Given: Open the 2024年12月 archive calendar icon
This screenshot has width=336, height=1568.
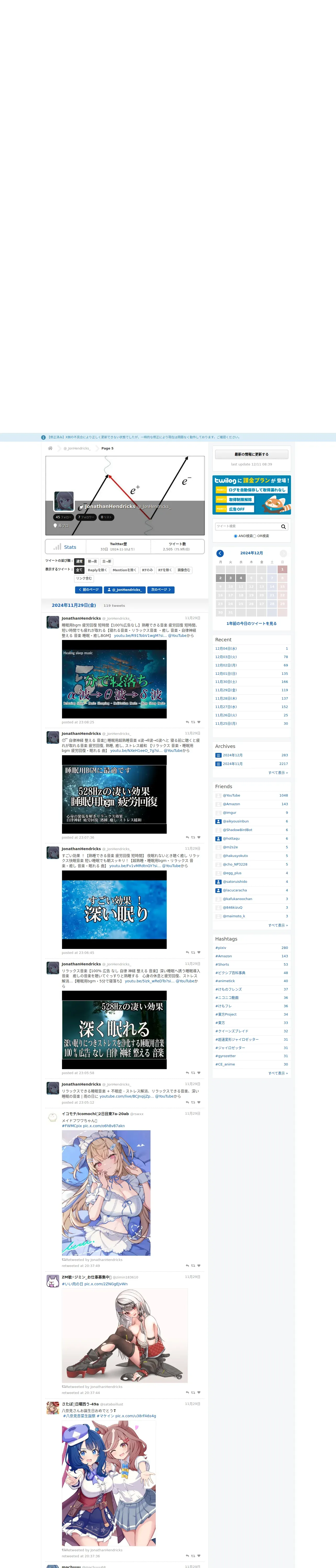Looking at the screenshot, I should coord(218,756).
